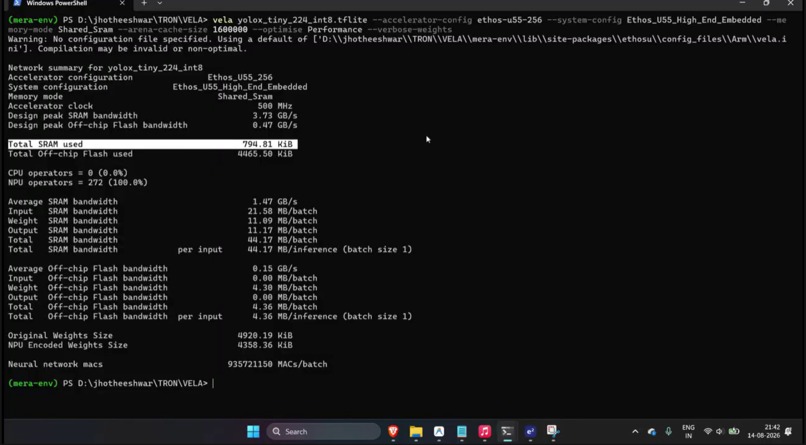Image resolution: width=806 pixels, height=445 pixels.
Task: Click the Average SRAM bandwidth line
Action: tap(153, 201)
